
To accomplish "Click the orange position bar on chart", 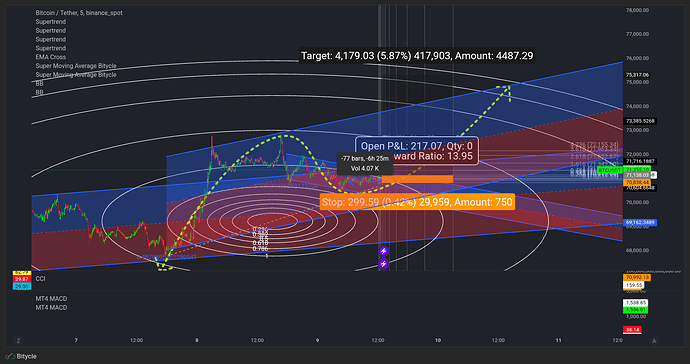I will (x=417, y=179).
